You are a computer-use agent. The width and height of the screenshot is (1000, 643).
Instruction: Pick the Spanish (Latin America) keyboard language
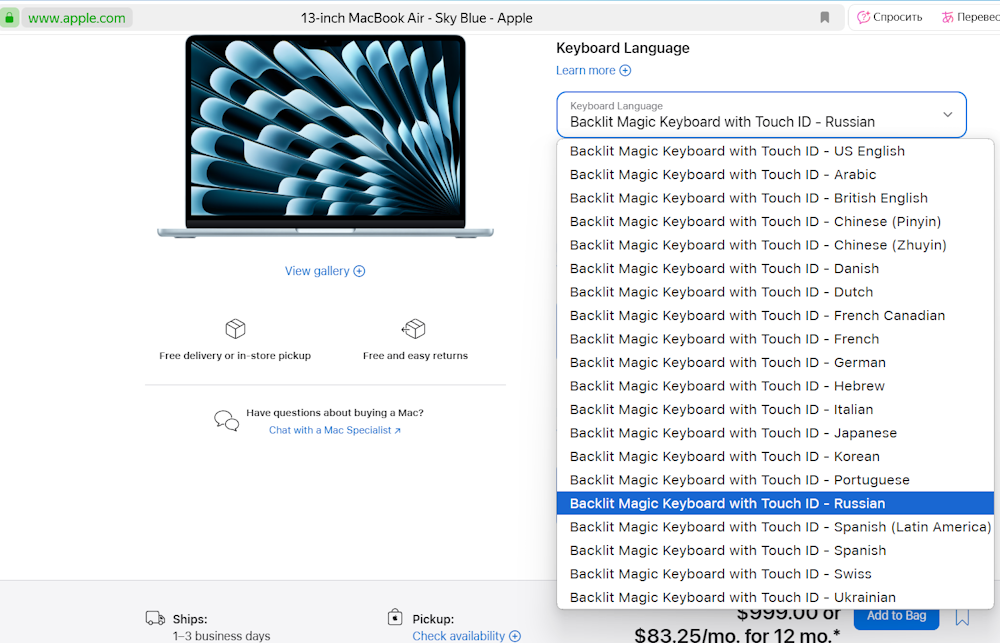click(775, 527)
